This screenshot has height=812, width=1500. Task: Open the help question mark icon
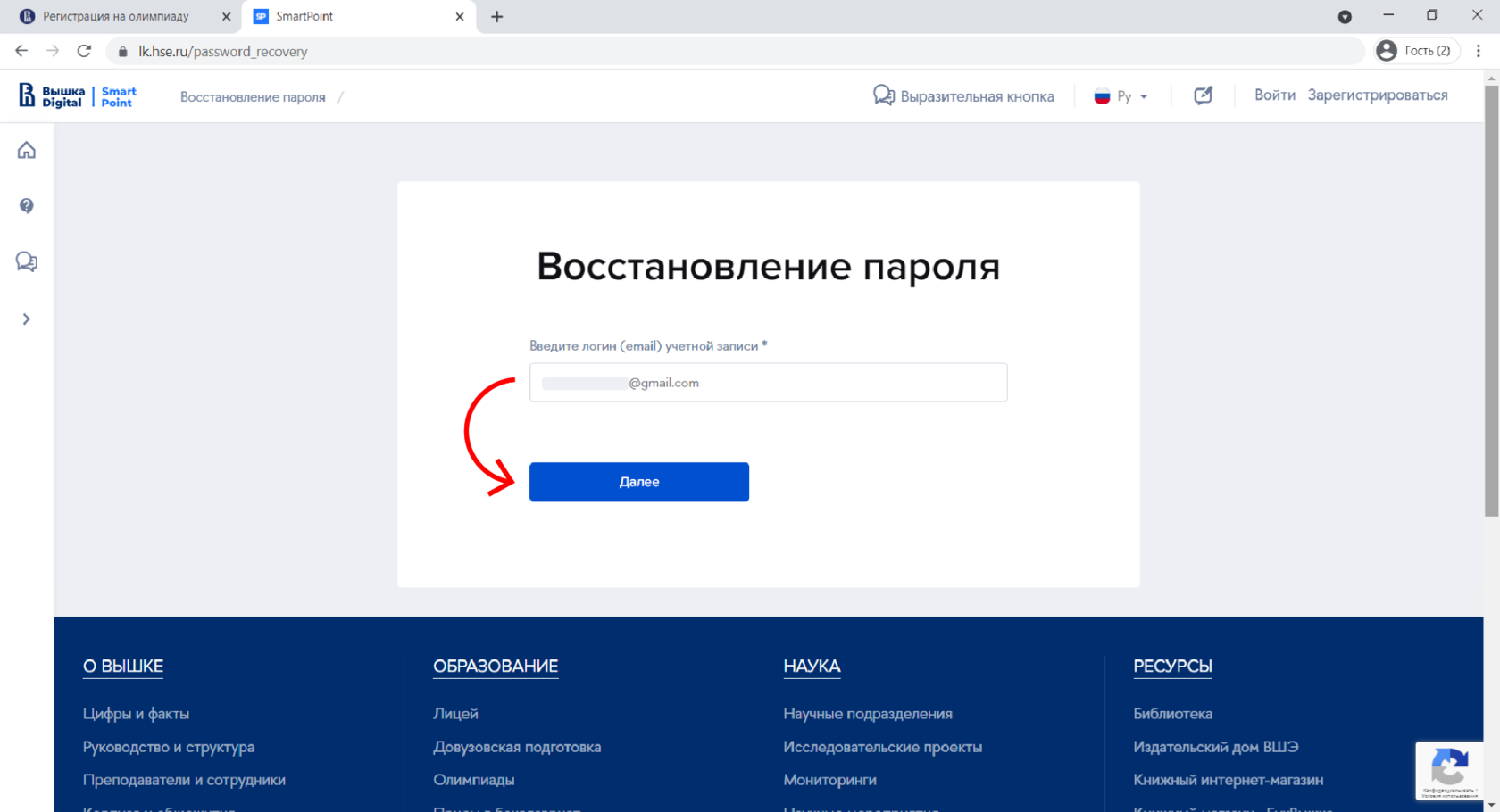27,206
